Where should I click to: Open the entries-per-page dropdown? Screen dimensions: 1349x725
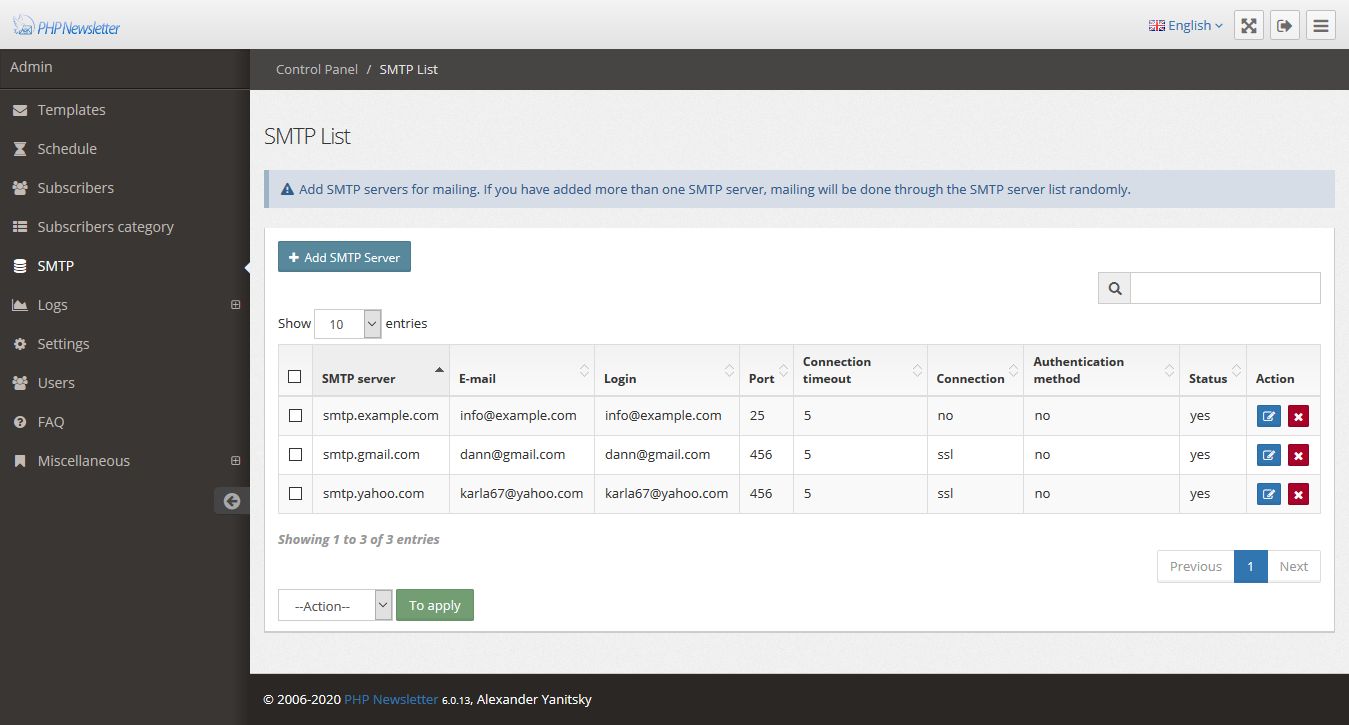tap(347, 324)
